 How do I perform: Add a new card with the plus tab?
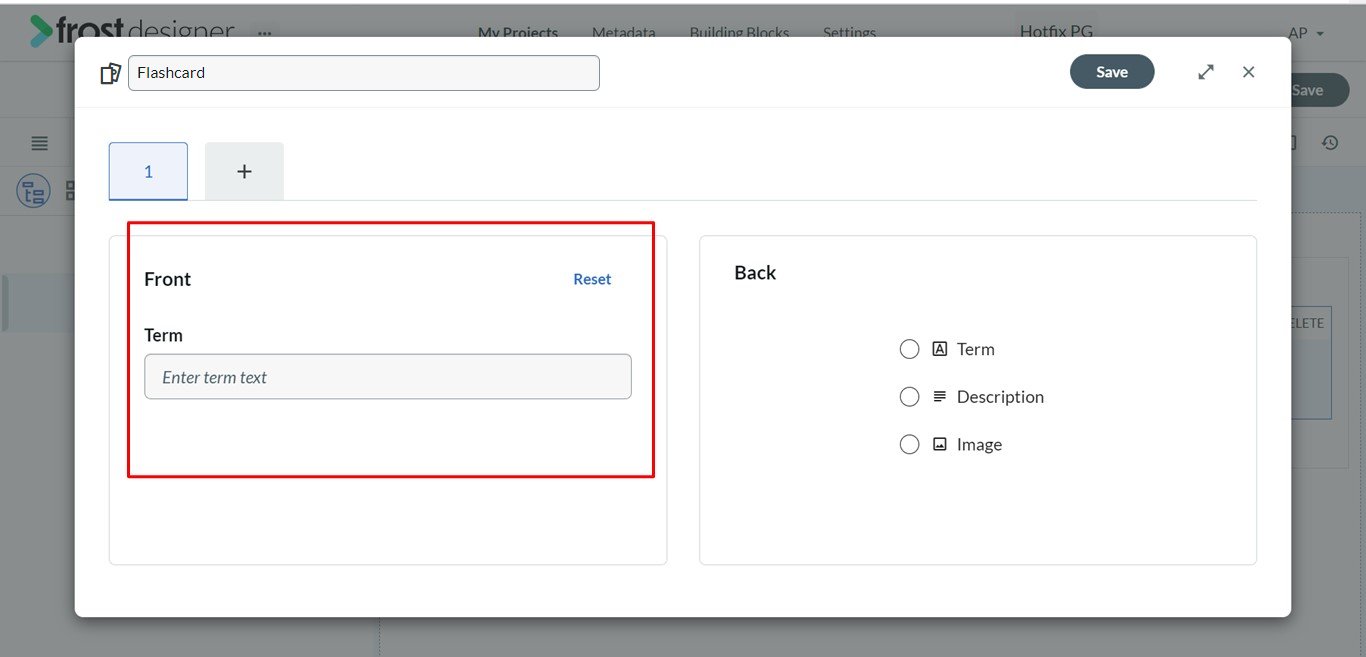244,171
